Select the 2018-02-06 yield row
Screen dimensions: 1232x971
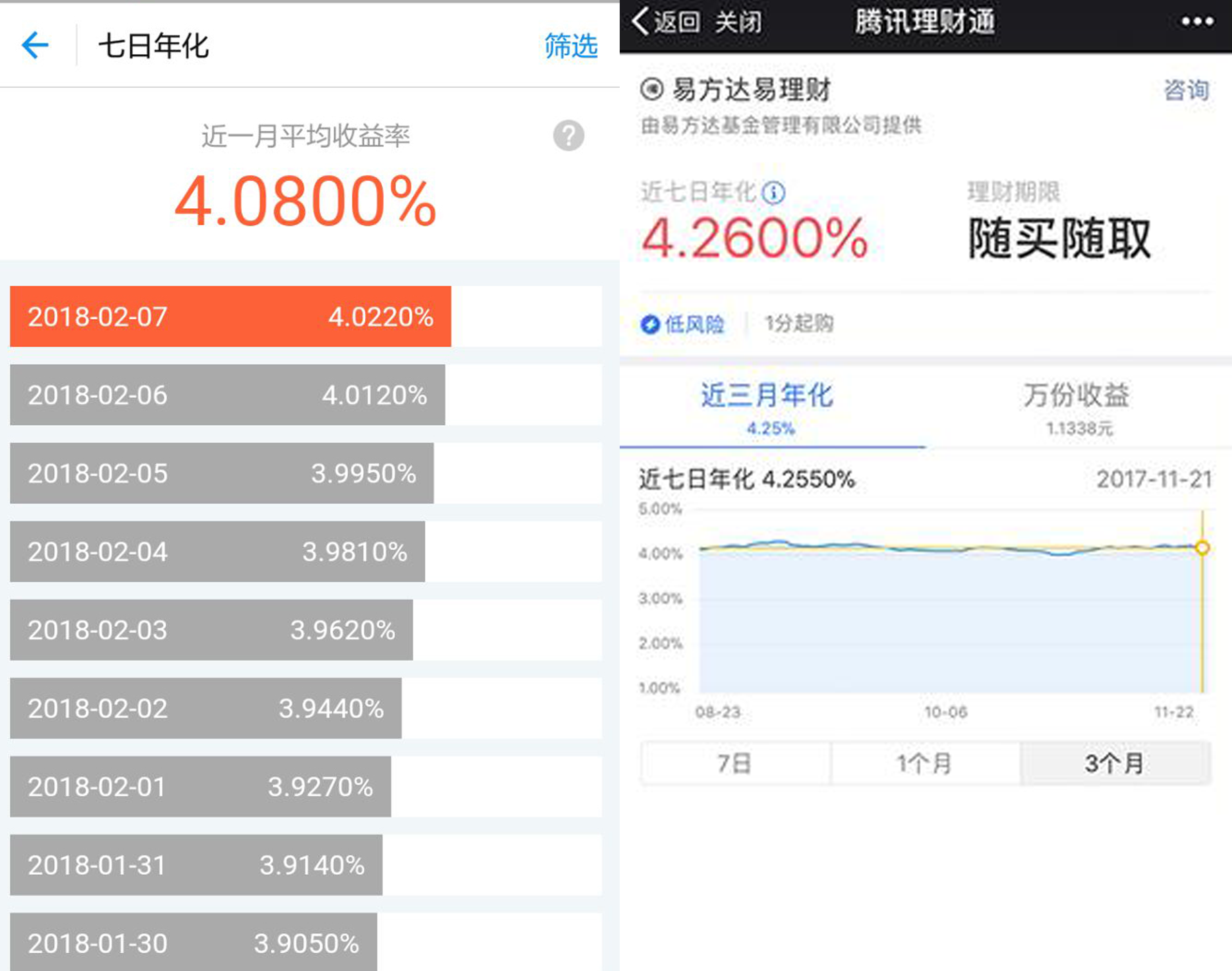coord(306,395)
